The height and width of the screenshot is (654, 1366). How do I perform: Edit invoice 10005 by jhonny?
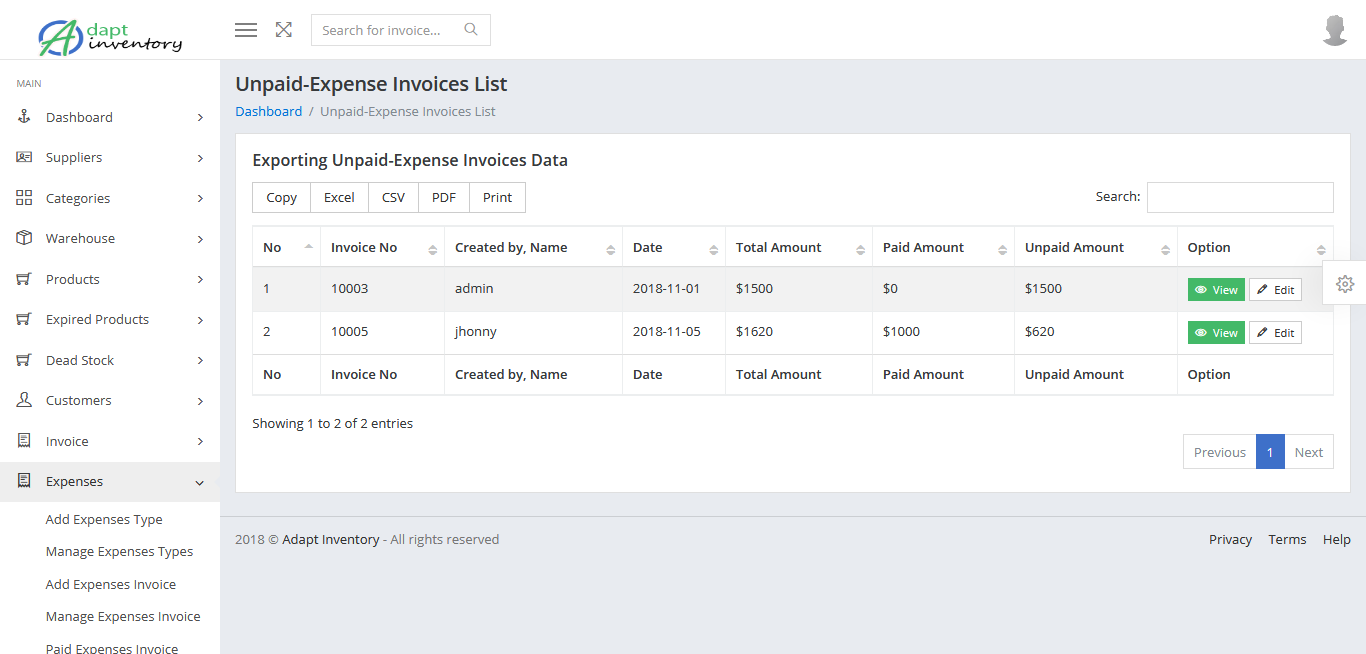pyautogui.click(x=1275, y=333)
